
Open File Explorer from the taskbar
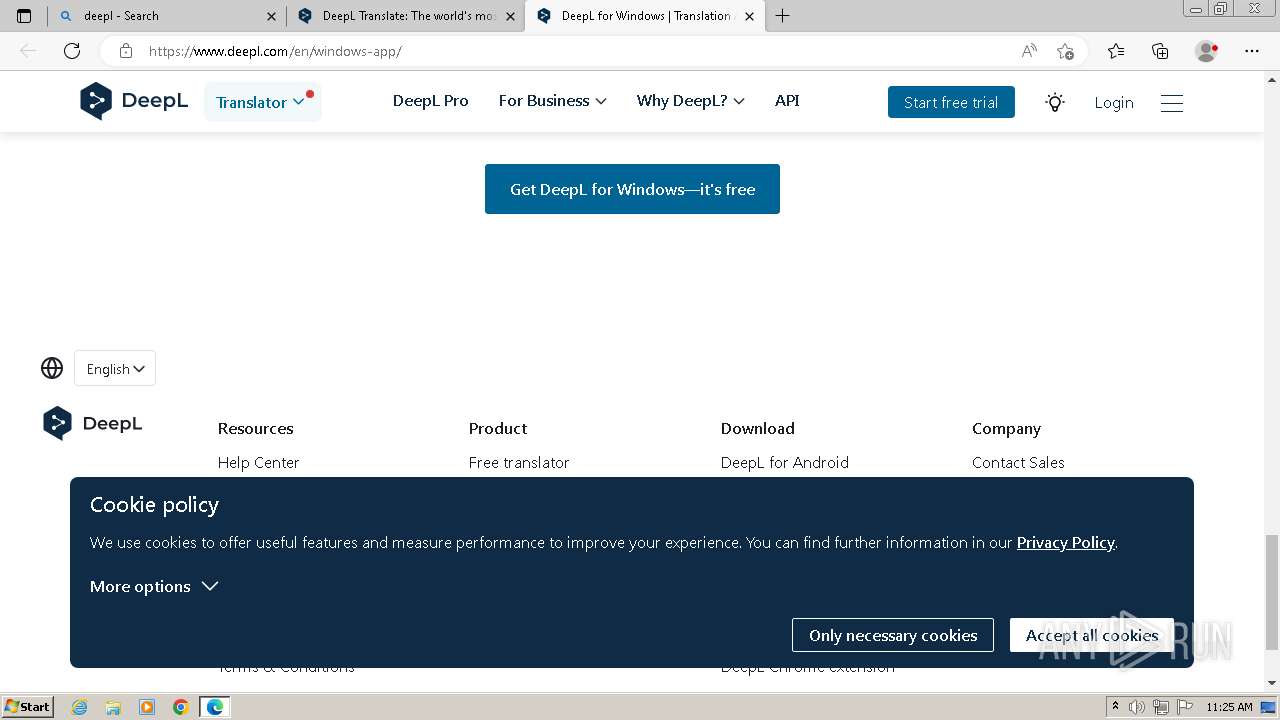click(113, 707)
